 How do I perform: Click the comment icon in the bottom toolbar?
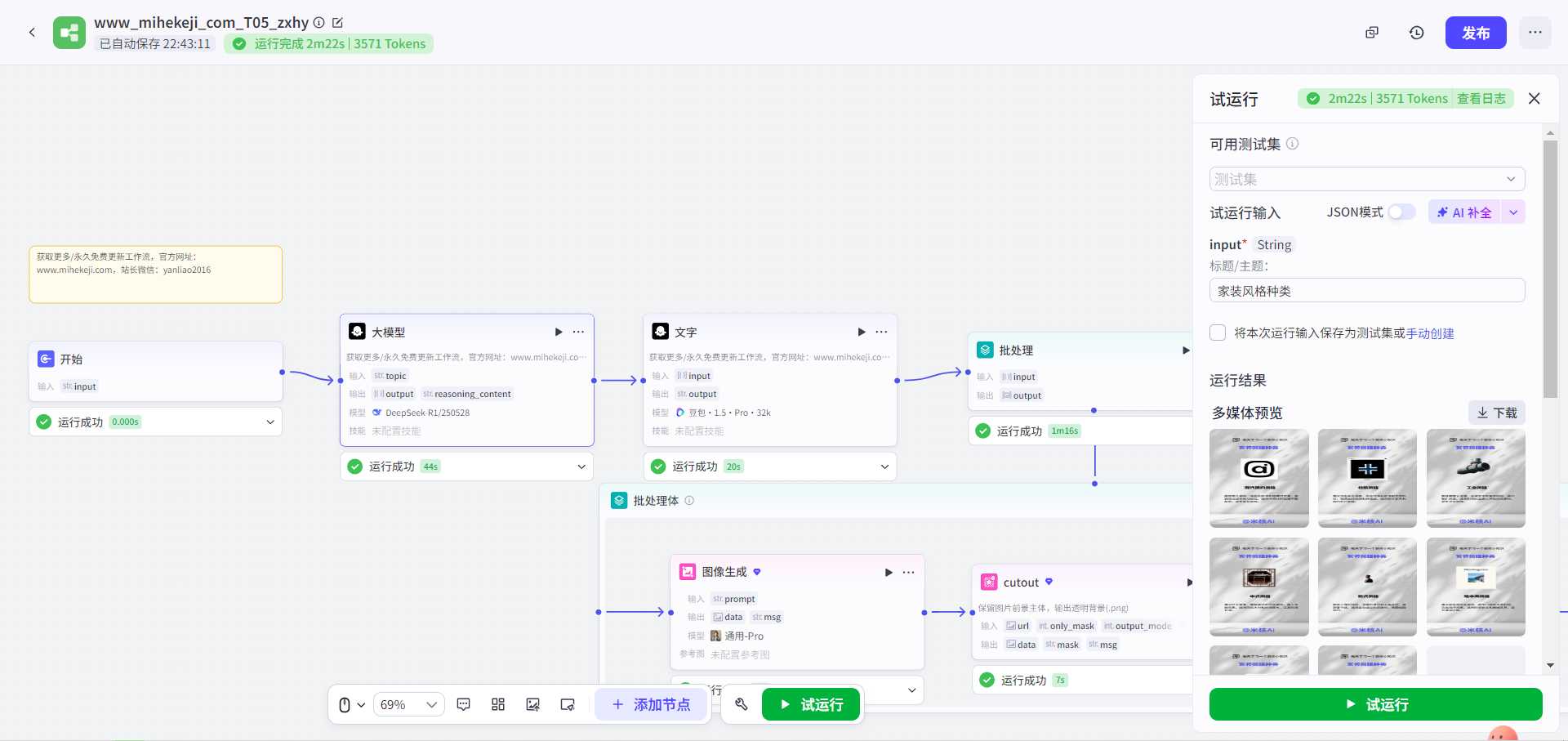(x=464, y=704)
